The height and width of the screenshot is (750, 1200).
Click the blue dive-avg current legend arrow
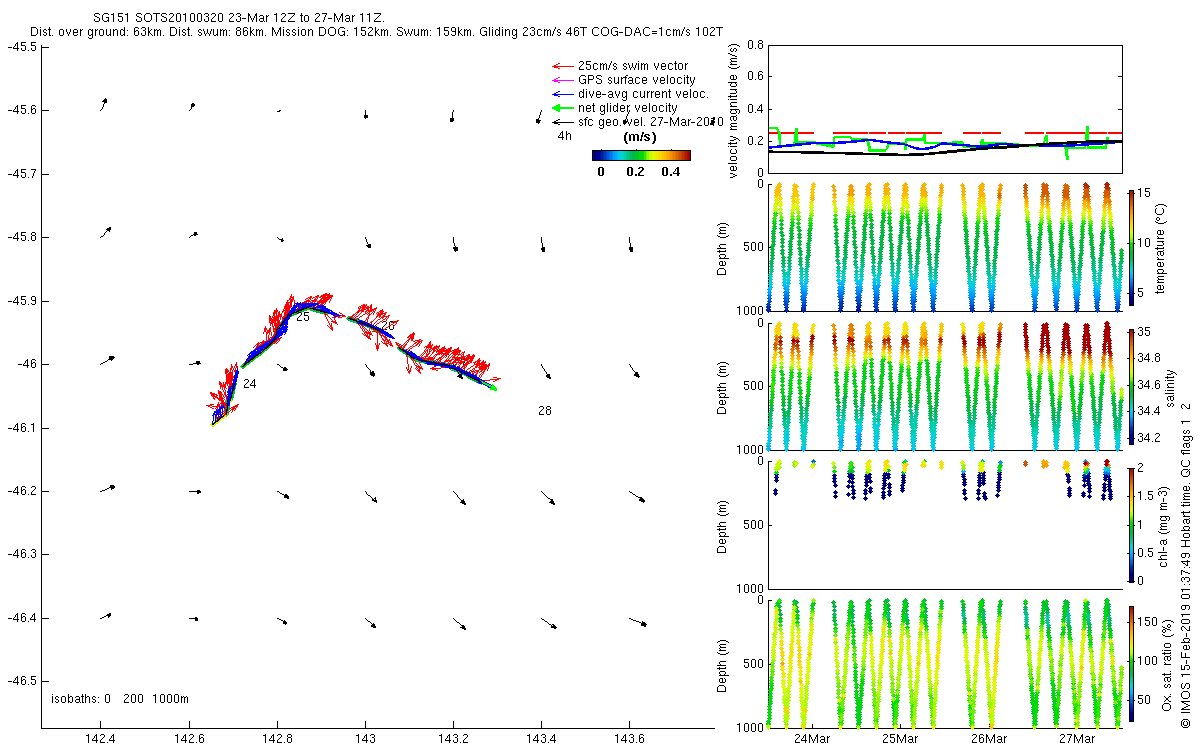point(563,94)
